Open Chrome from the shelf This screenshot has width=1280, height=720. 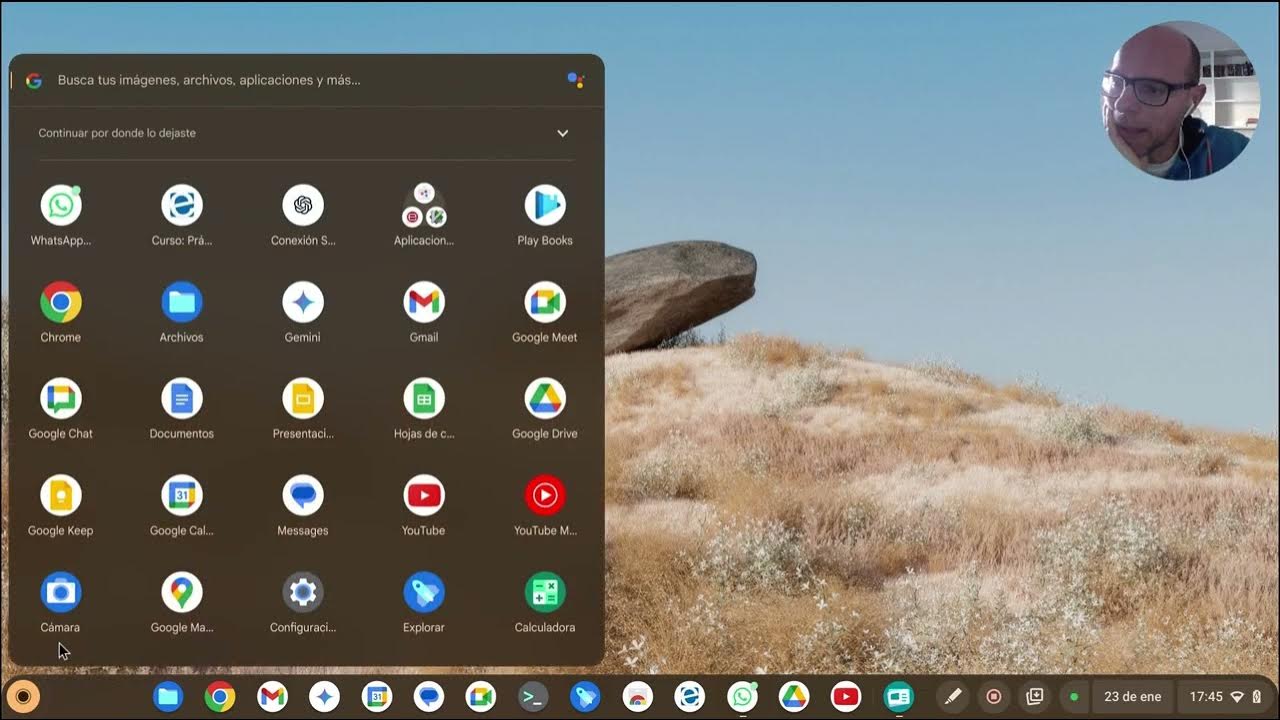[x=220, y=696]
